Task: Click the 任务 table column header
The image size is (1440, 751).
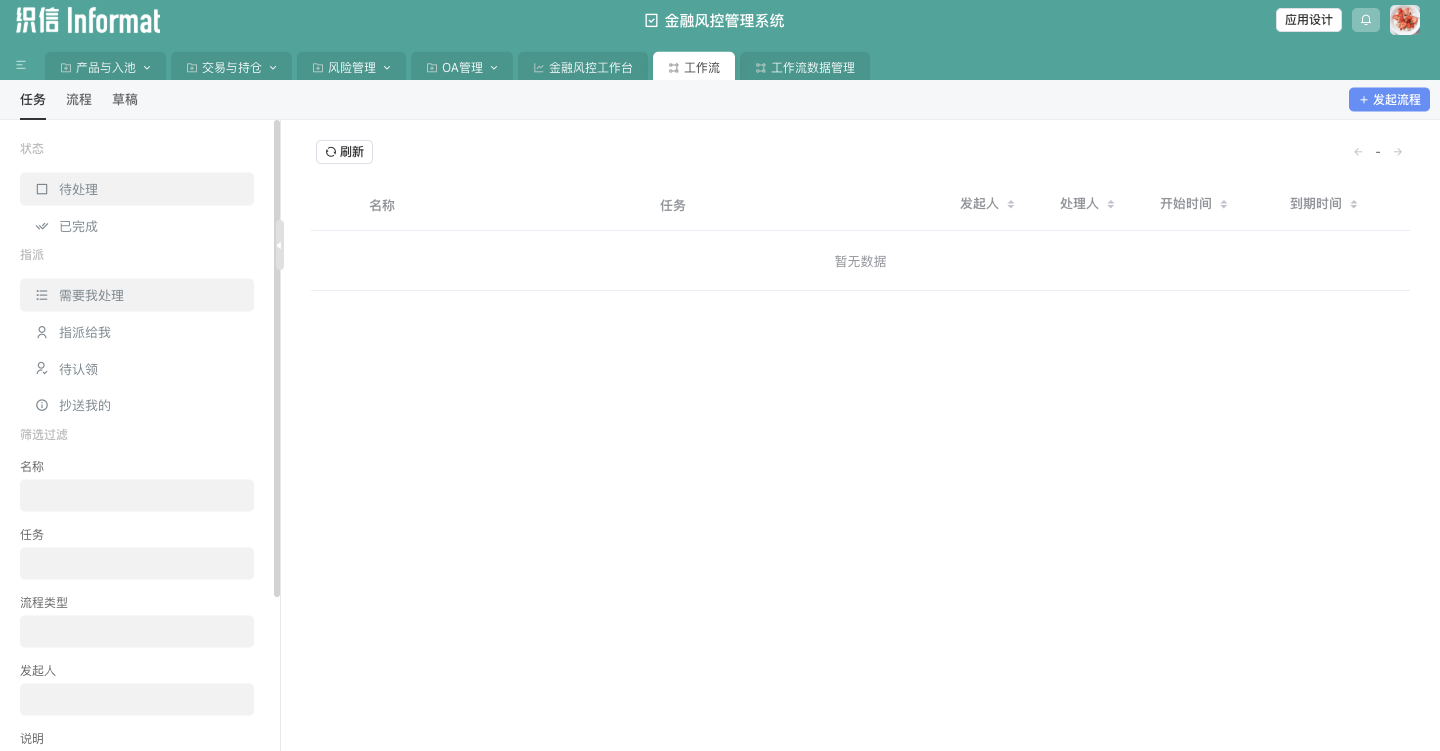Action: coord(673,205)
